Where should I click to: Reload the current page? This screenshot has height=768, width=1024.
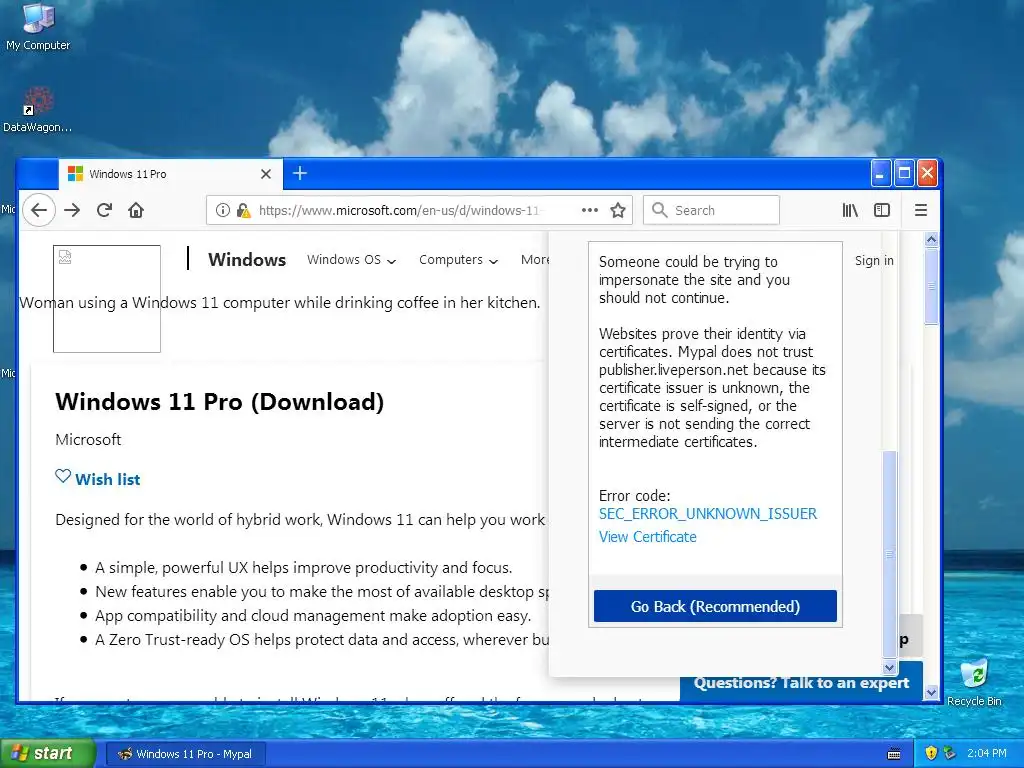104,210
